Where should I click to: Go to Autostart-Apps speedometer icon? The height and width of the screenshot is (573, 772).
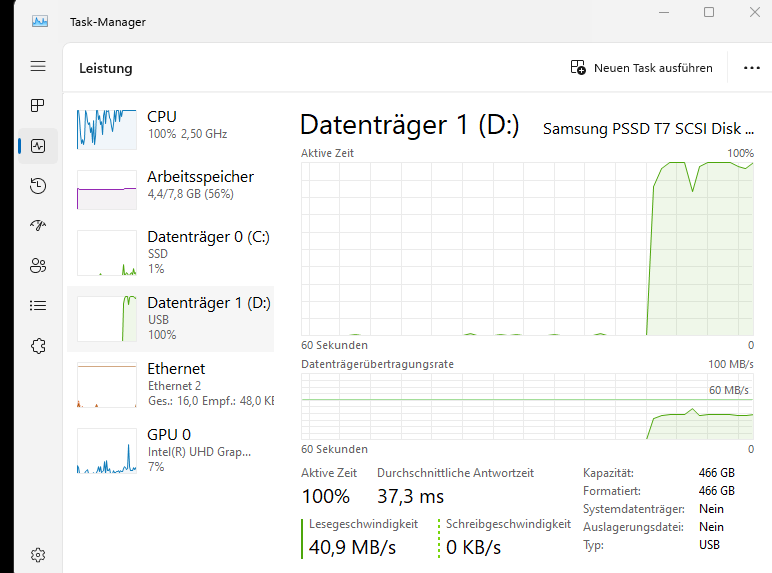[x=38, y=226]
